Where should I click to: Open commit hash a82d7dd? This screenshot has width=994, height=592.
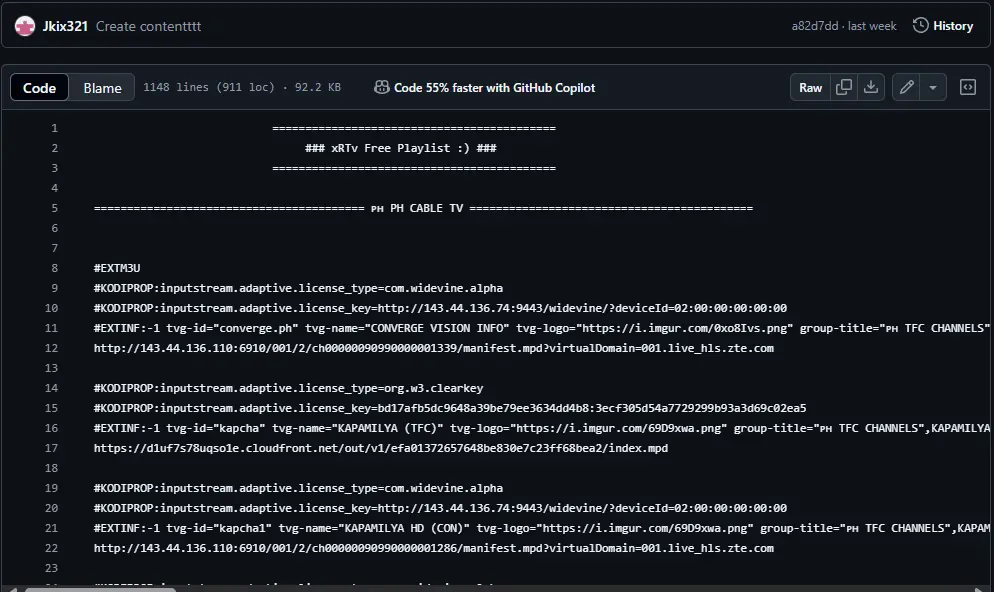click(815, 26)
